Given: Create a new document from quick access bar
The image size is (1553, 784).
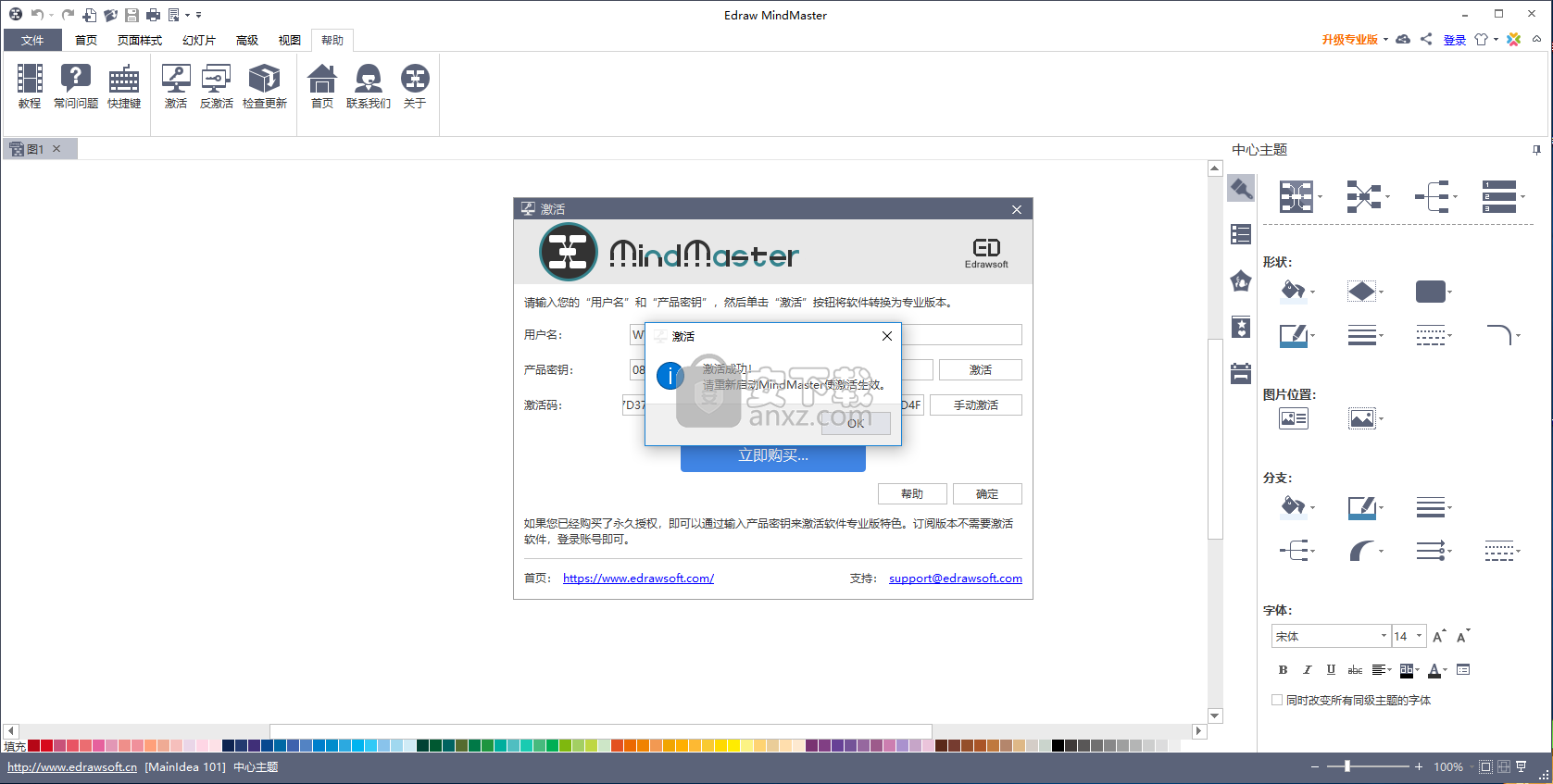Looking at the screenshot, I should coord(90,15).
